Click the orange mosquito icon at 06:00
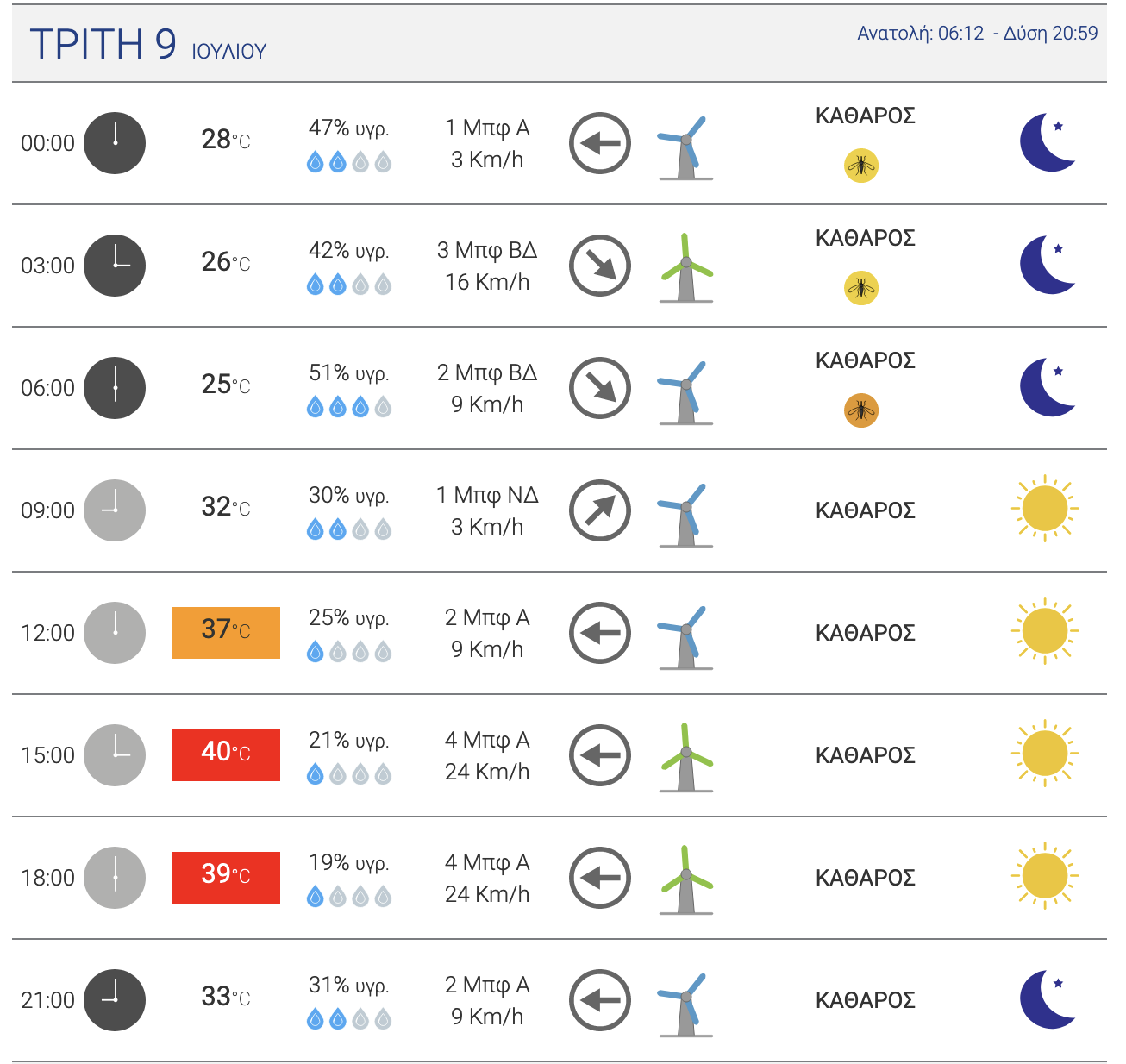The image size is (1126, 1064). 860,410
